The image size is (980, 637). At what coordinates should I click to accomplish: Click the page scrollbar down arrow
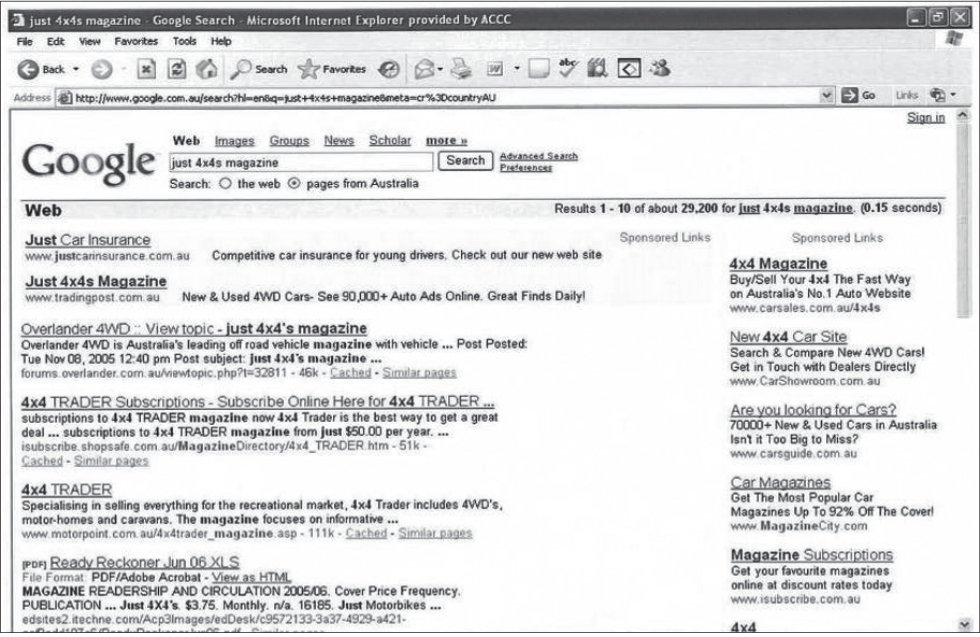[964, 624]
